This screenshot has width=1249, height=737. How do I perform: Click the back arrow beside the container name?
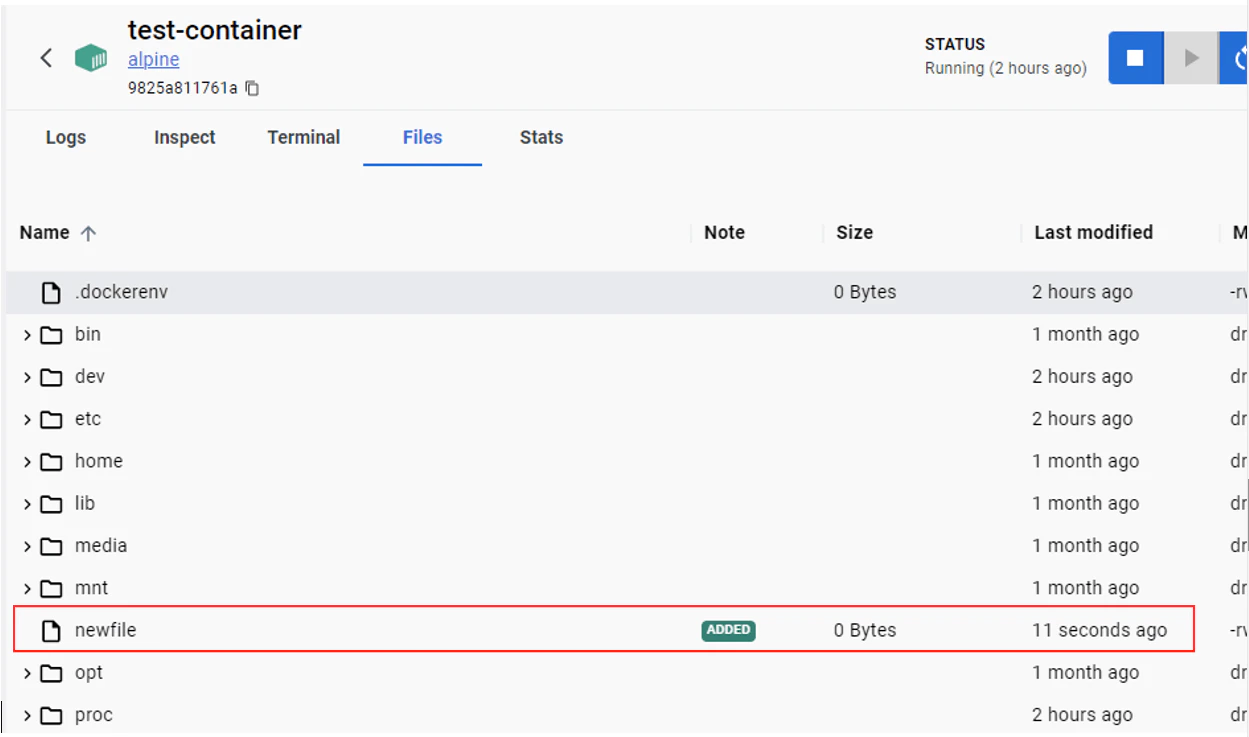(x=46, y=57)
